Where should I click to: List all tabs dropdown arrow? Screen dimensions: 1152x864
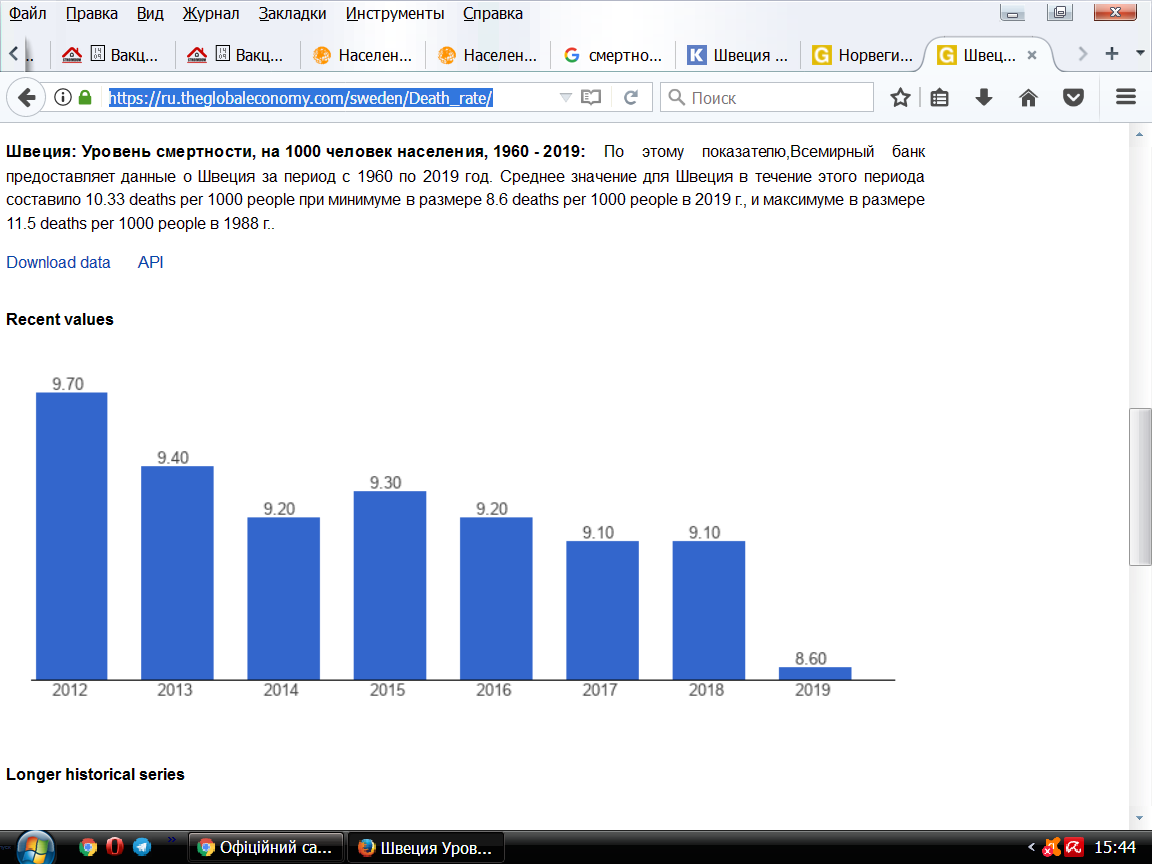tap(1140, 54)
